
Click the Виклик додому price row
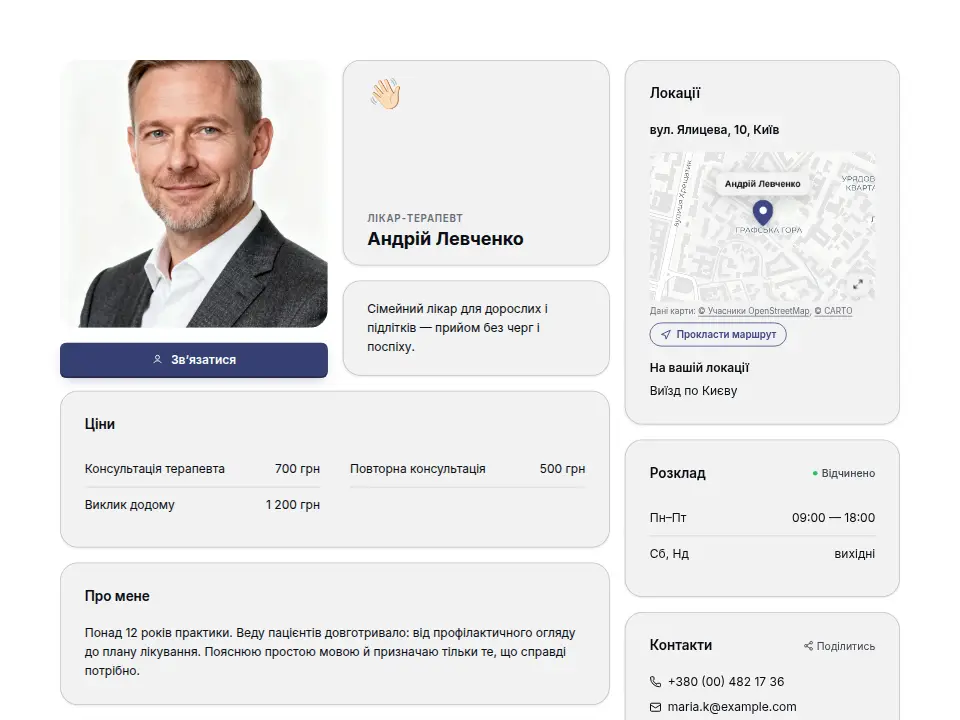click(202, 505)
